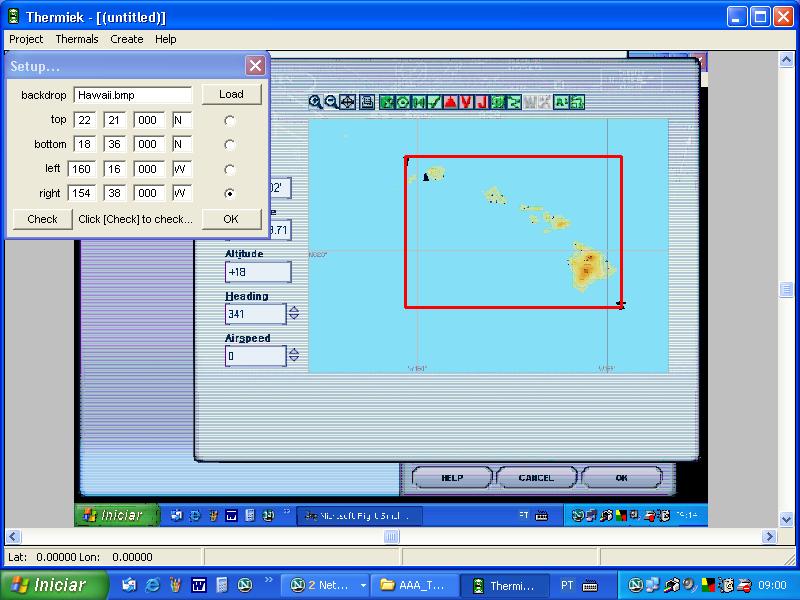Click the red V toolbar icon
Image resolution: width=800 pixels, height=600 pixels.
(466, 101)
